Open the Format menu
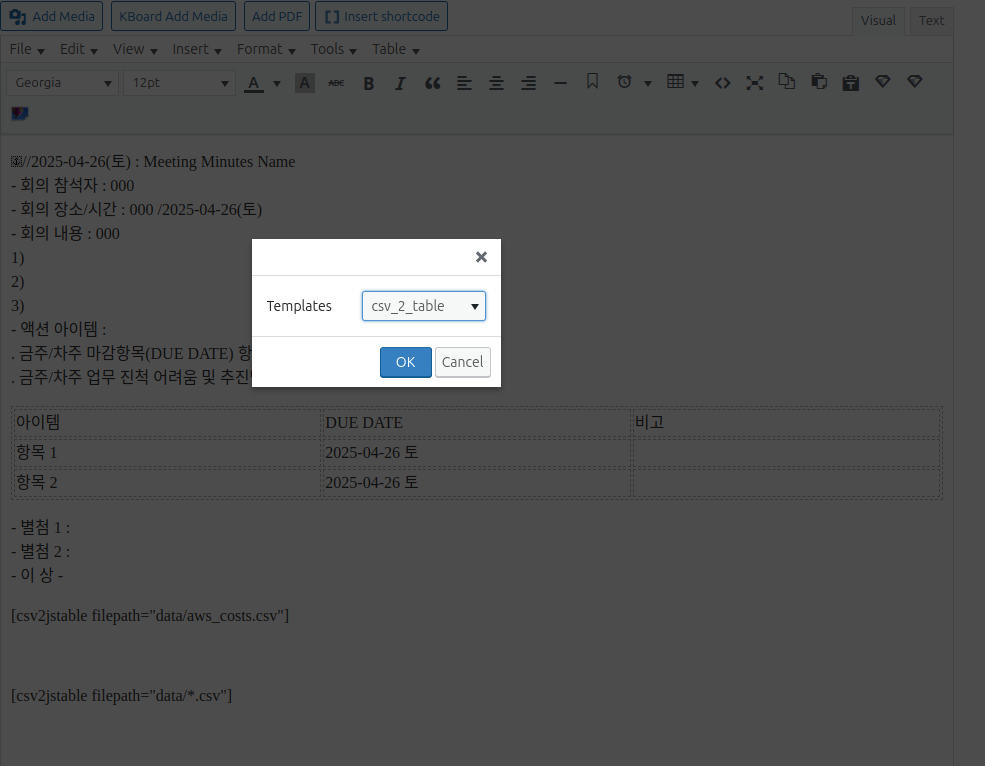 coord(266,49)
